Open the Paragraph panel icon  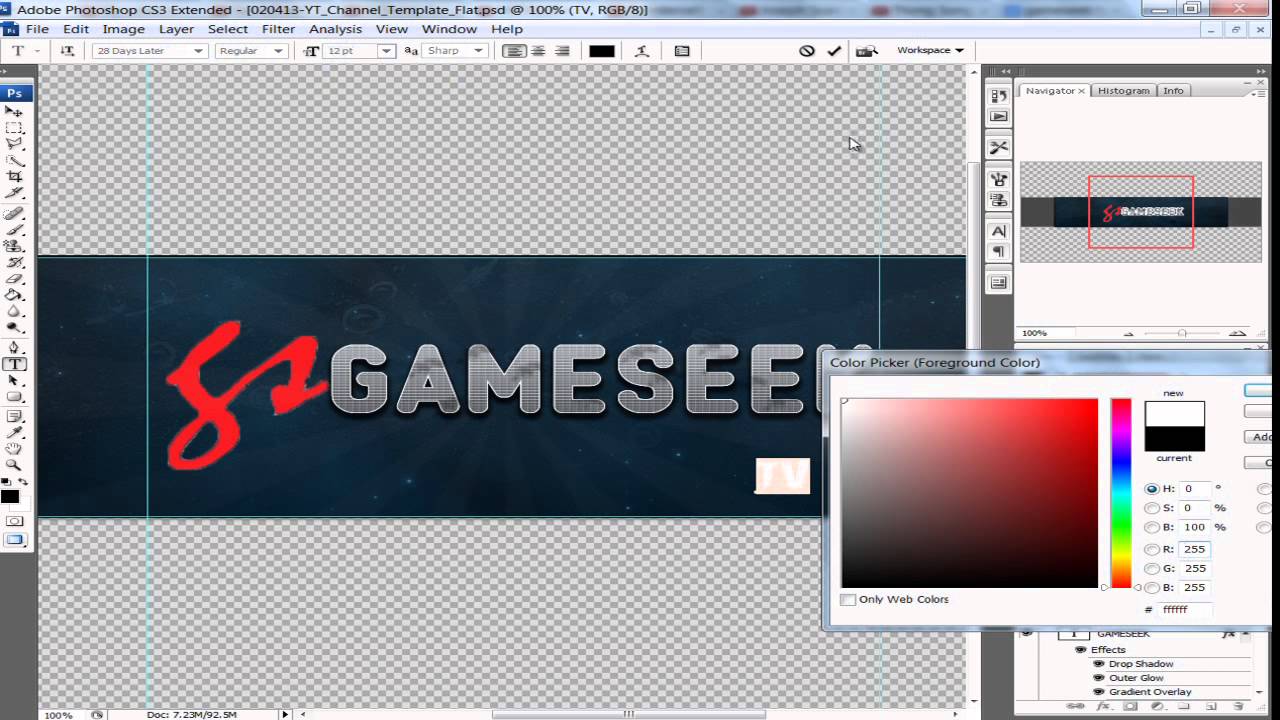click(999, 251)
